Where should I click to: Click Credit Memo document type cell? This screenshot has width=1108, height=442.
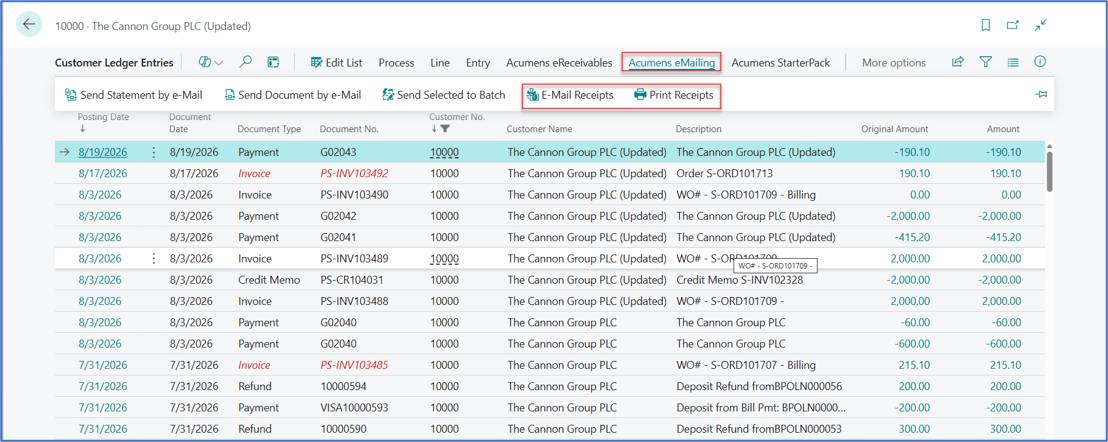pos(269,280)
